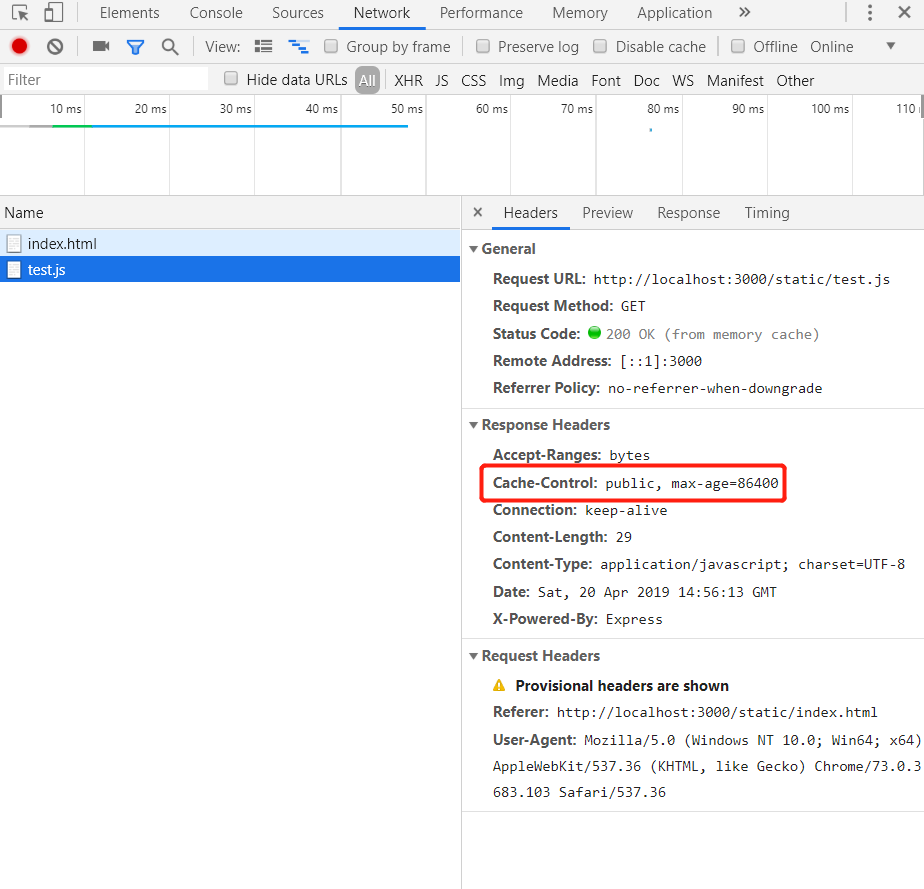
Task: Tick the Offline checkbox
Action: (738, 46)
